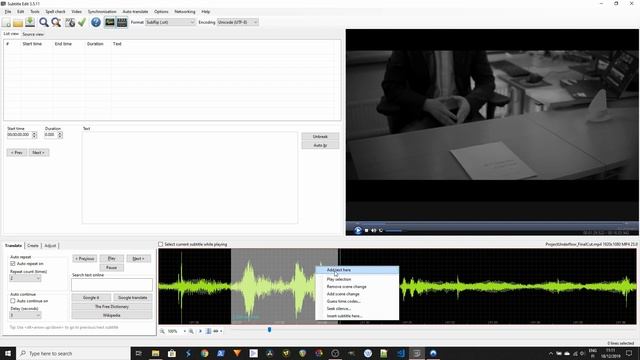Open the Video menu
This screenshot has width=640, height=360.
click(x=76, y=11)
